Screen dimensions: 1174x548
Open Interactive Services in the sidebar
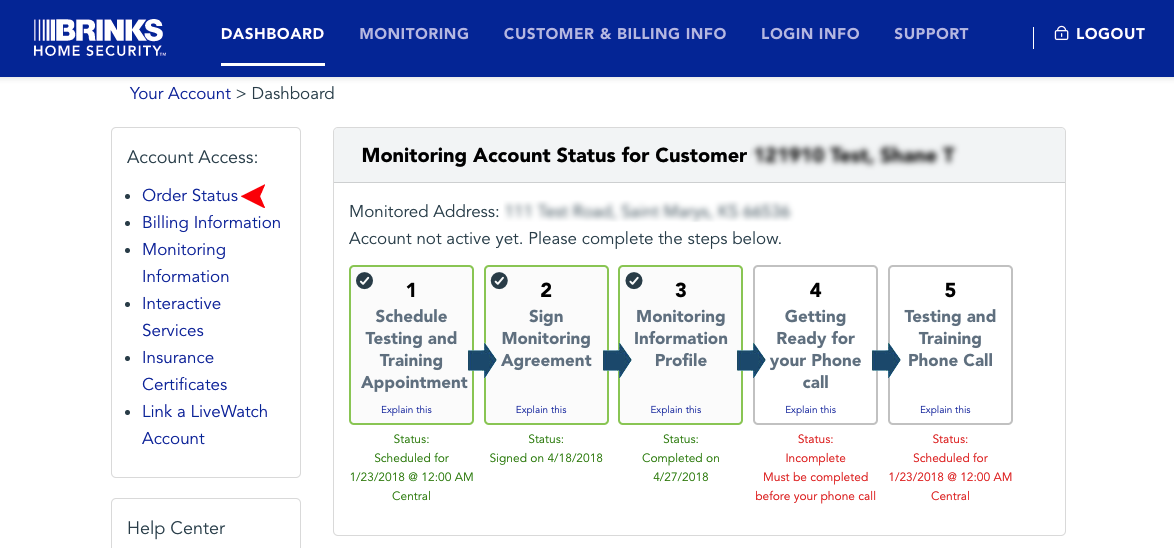click(x=181, y=317)
